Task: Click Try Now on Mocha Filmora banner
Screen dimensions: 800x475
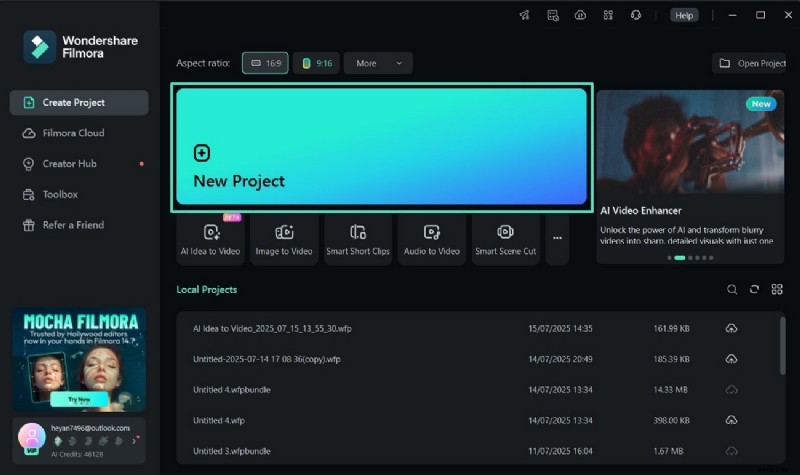Action: coord(78,397)
